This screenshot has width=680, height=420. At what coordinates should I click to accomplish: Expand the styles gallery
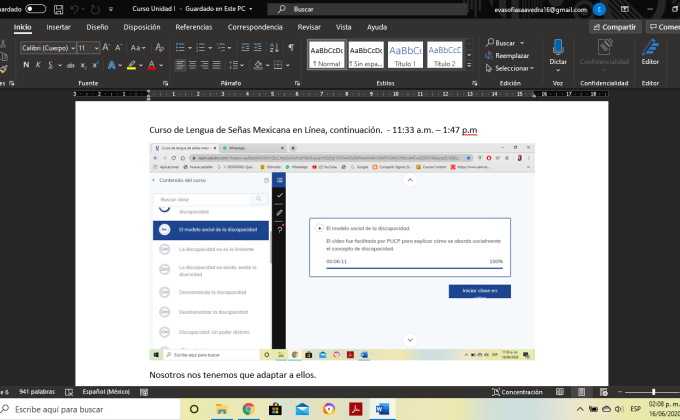click(x=469, y=65)
